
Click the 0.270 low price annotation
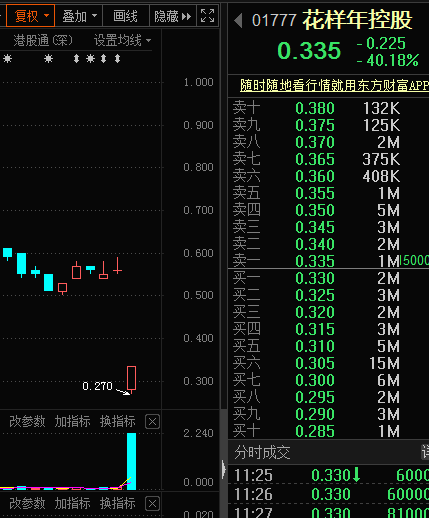click(x=97, y=386)
